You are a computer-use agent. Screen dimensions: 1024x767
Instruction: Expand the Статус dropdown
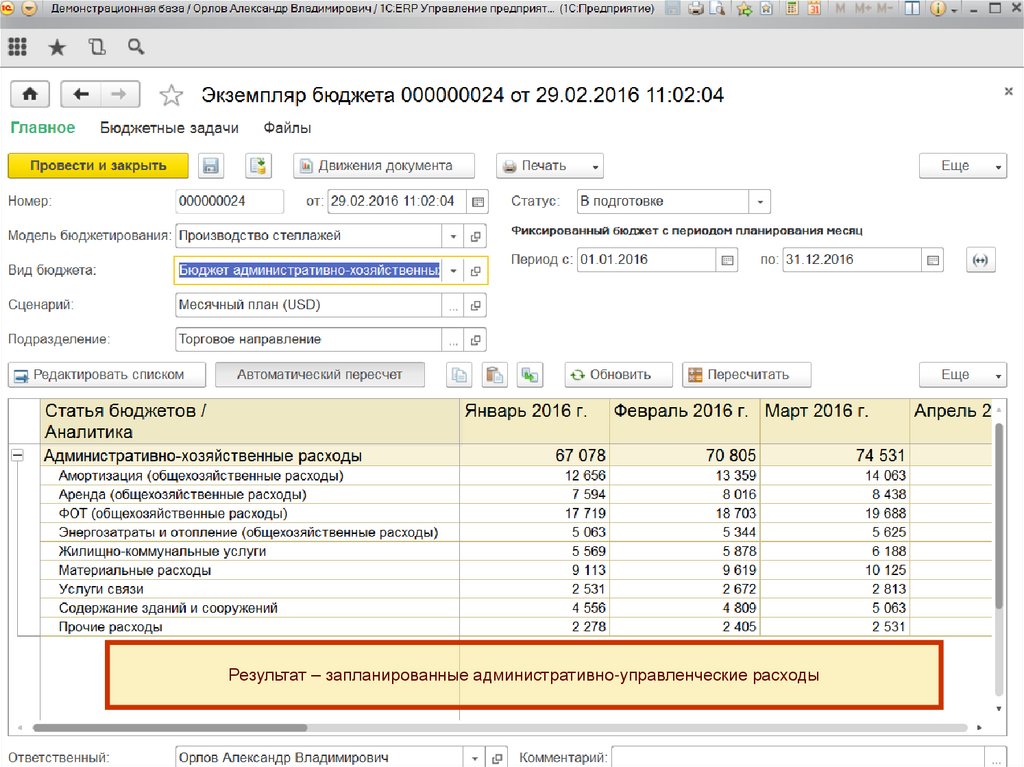click(760, 202)
